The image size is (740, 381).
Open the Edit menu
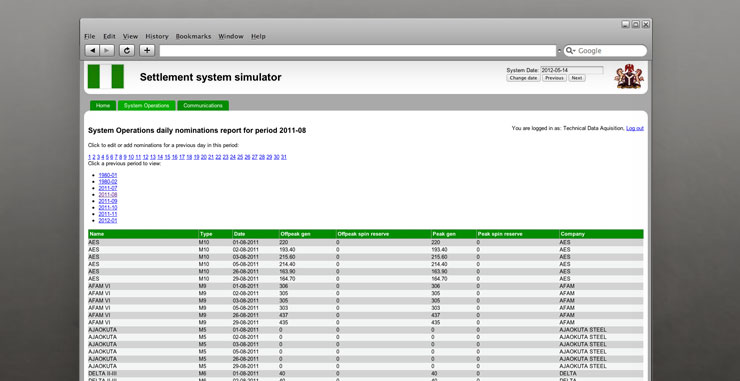point(109,36)
